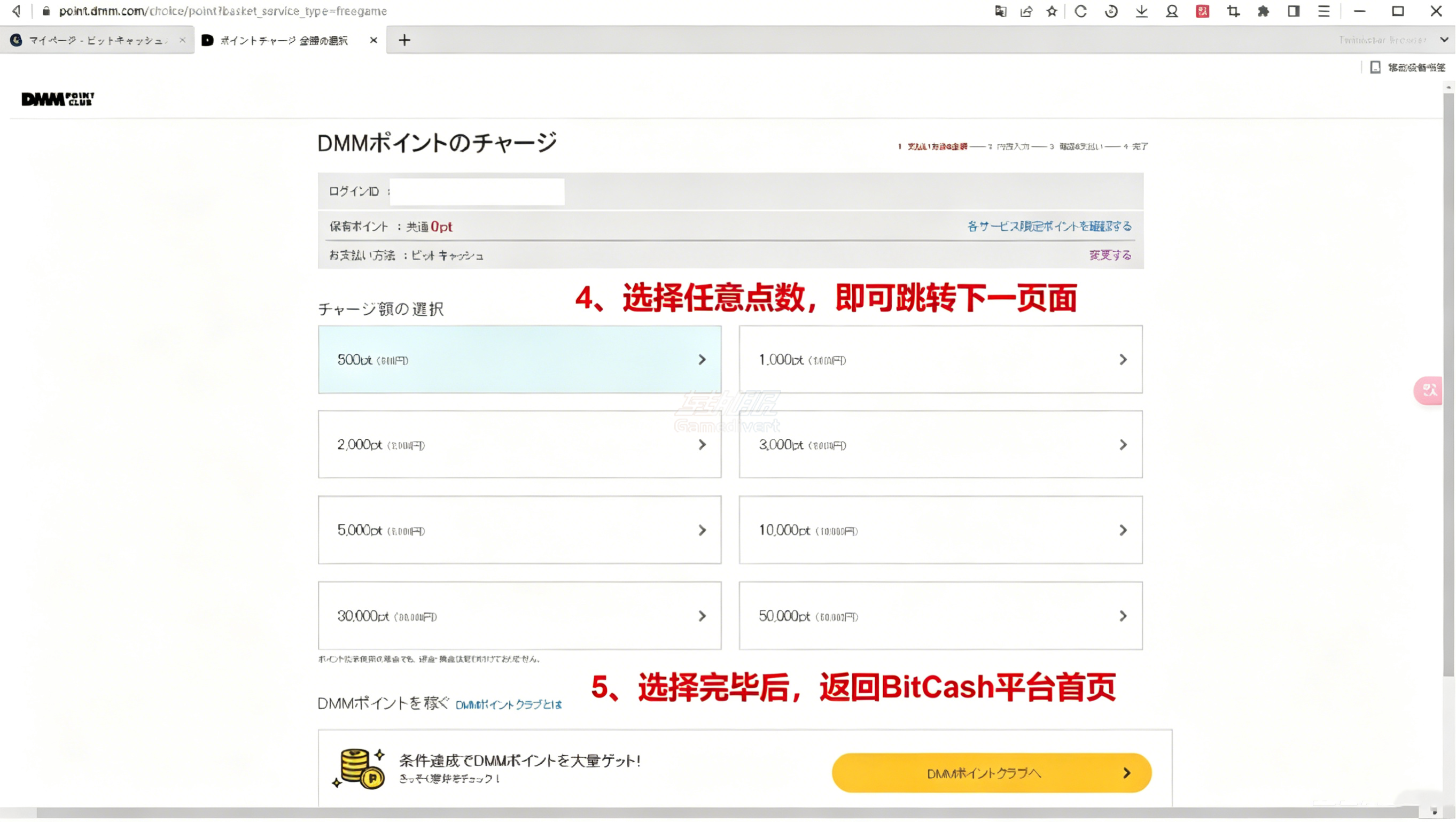
Task: Click the site lock icon in address bar
Action: pyautogui.click(x=46, y=11)
